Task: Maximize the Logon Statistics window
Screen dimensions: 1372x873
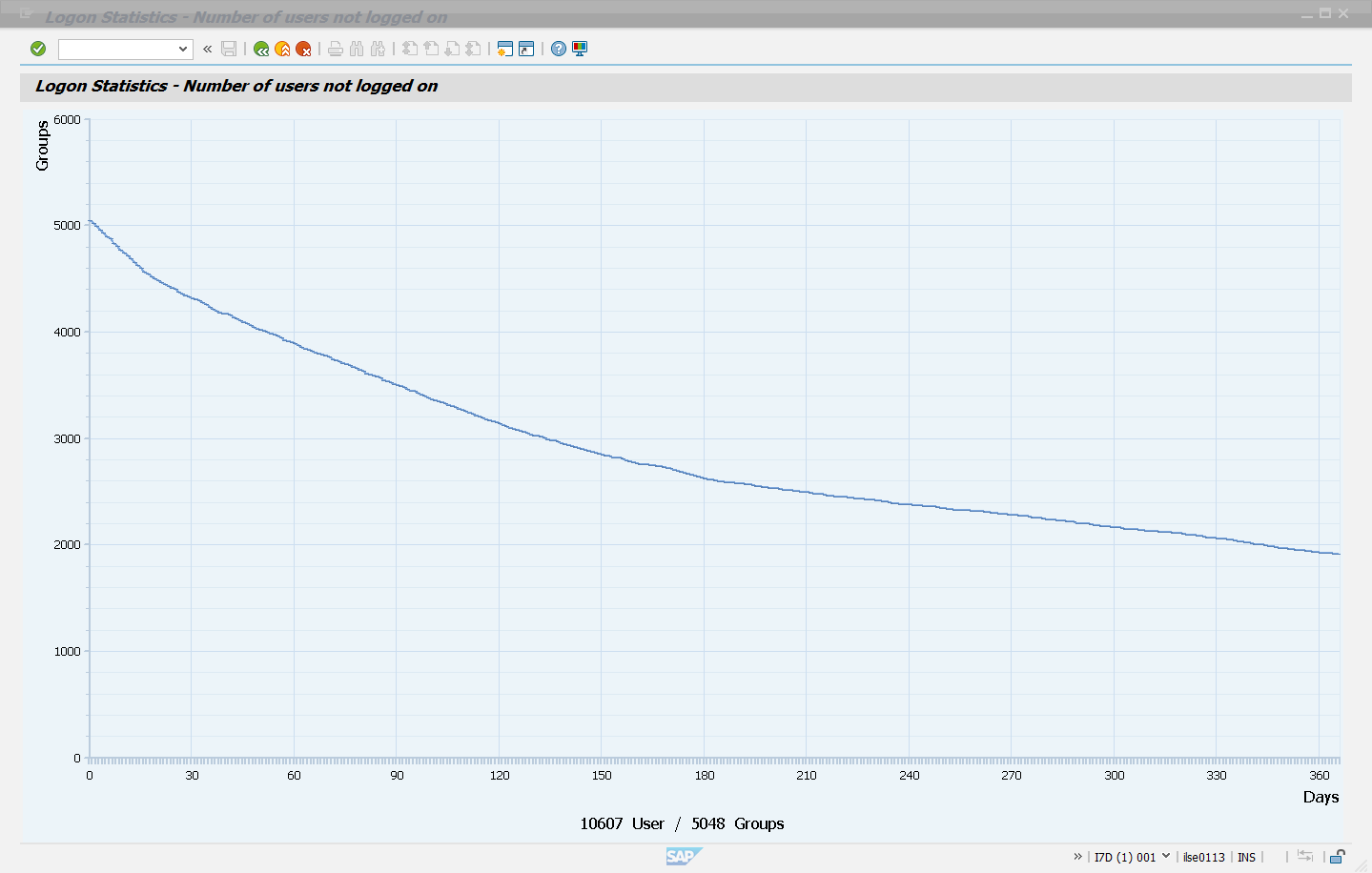Action: pos(1324,13)
